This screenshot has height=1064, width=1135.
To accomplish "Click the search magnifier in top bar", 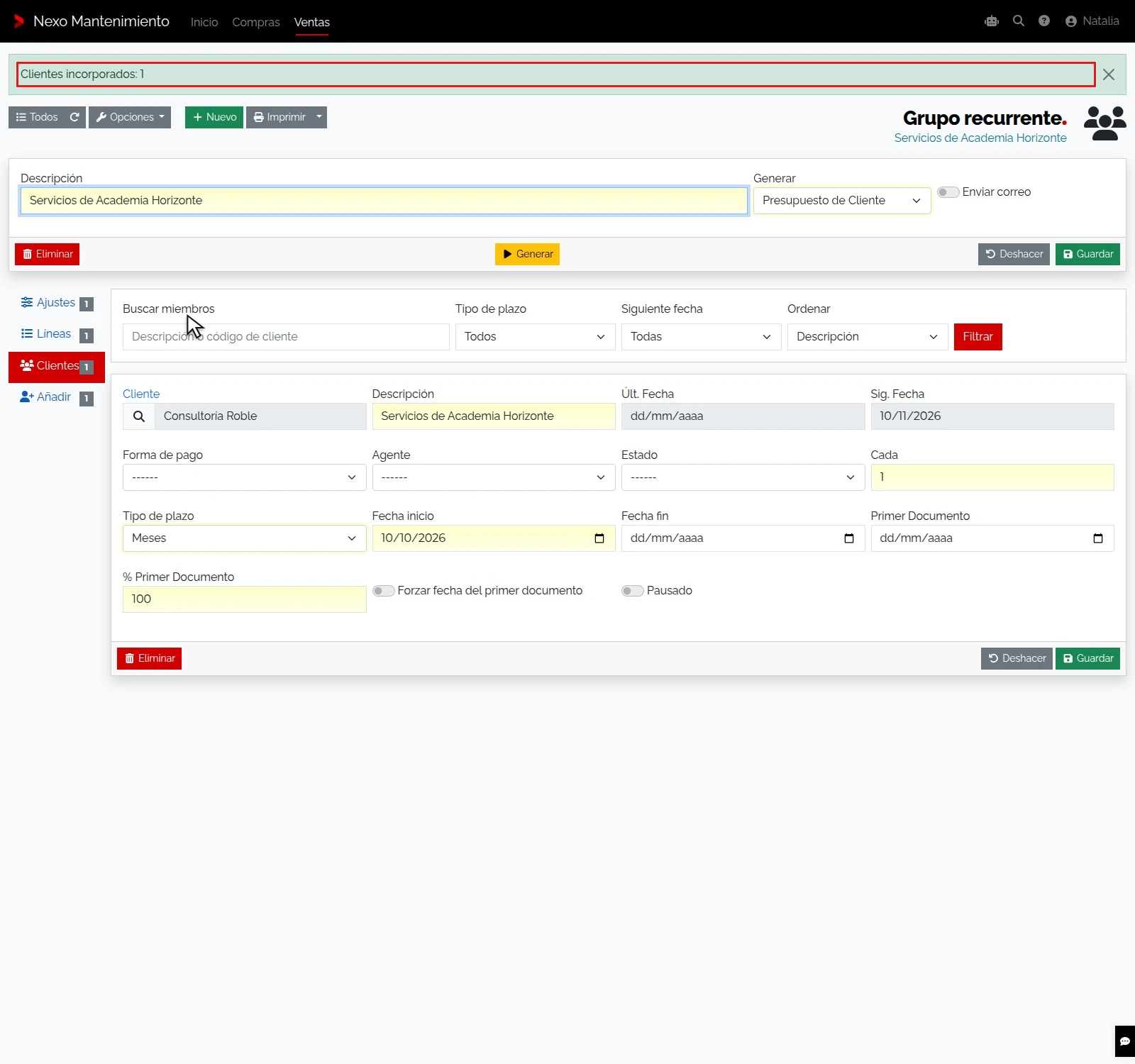I will click(1019, 21).
